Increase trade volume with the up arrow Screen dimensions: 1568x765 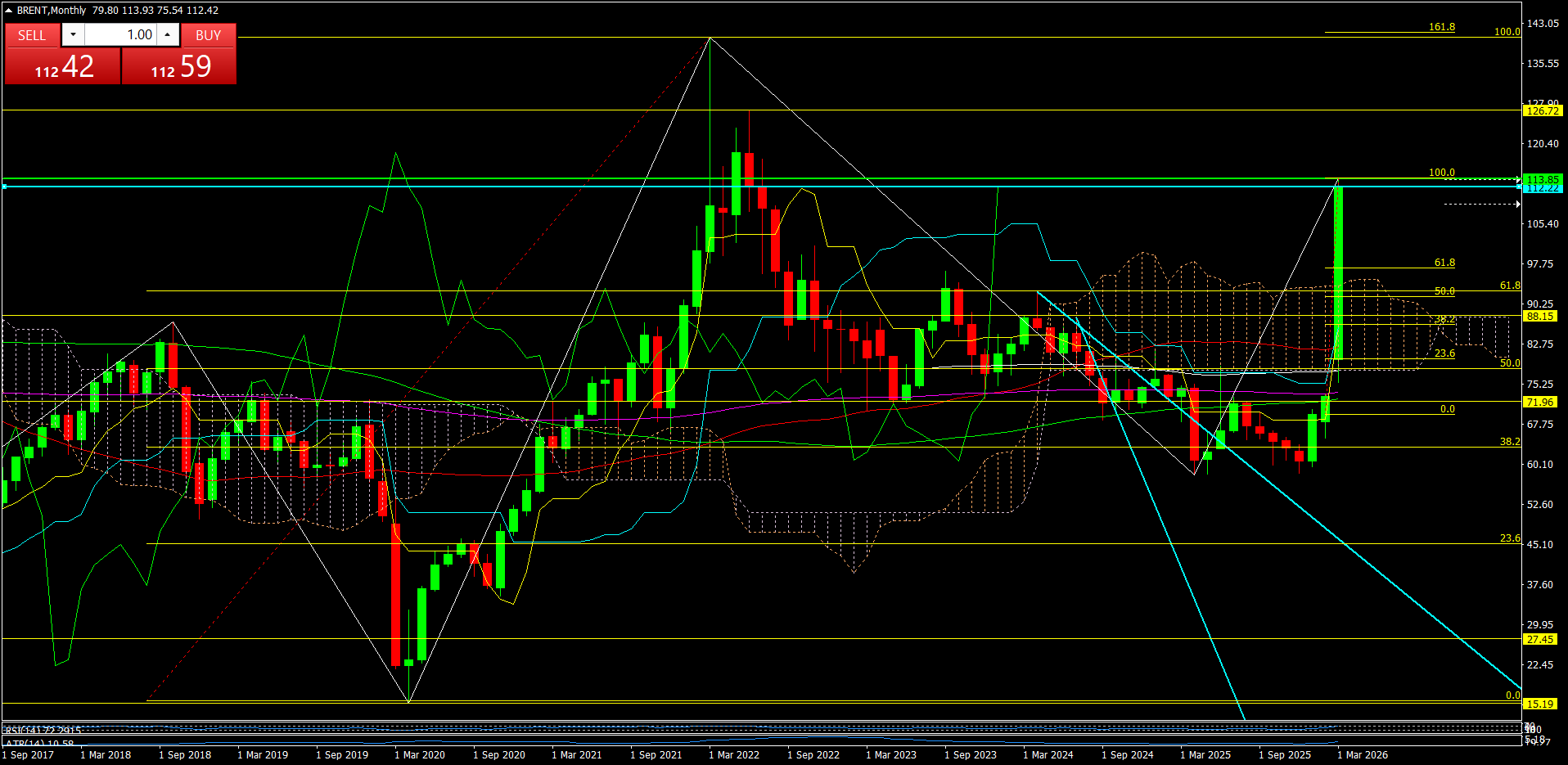[168, 35]
